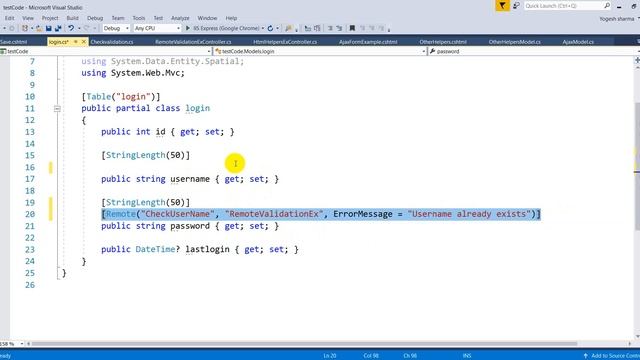The height and width of the screenshot is (360, 640).
Task: Toggle a bookmark with the bookmark icon
Action: (352, 28)
